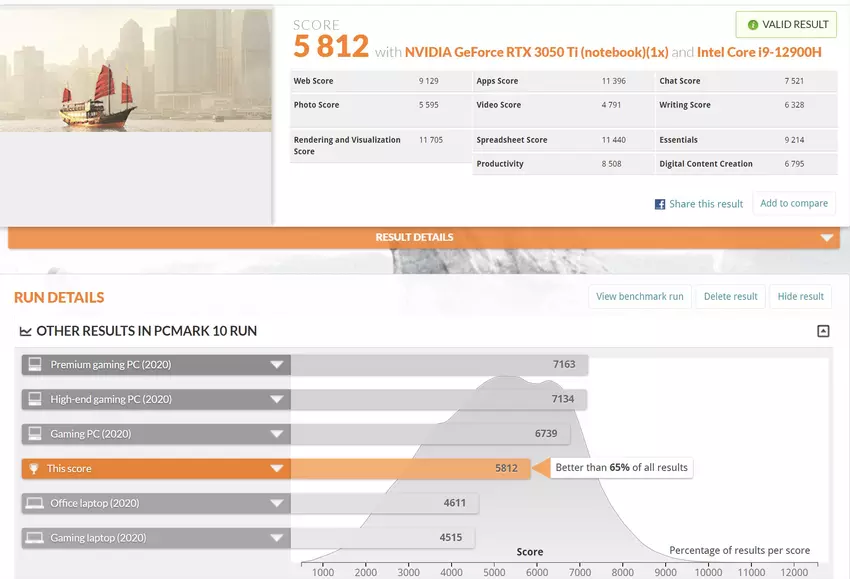Click the High-end gaming PC device icon
This screenshot has height=579, width=850.
35,400
